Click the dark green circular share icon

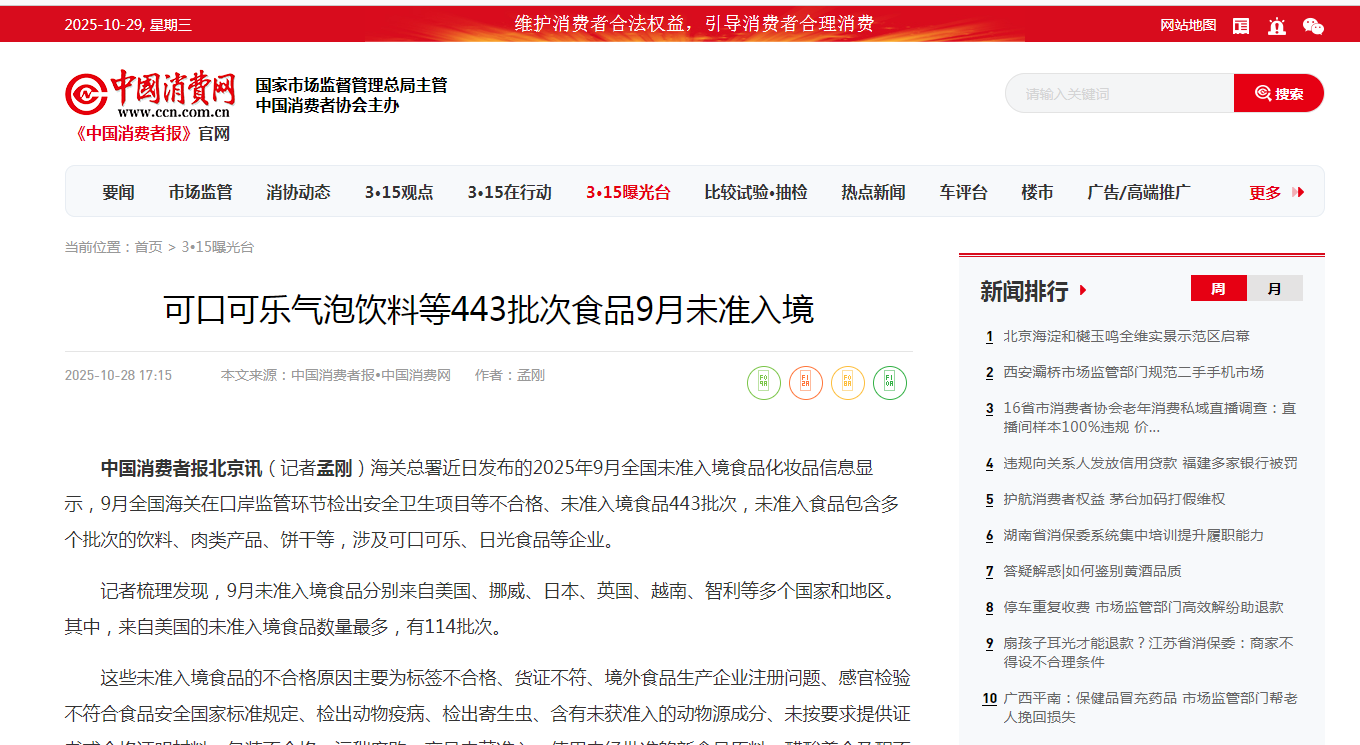point(890,383)
